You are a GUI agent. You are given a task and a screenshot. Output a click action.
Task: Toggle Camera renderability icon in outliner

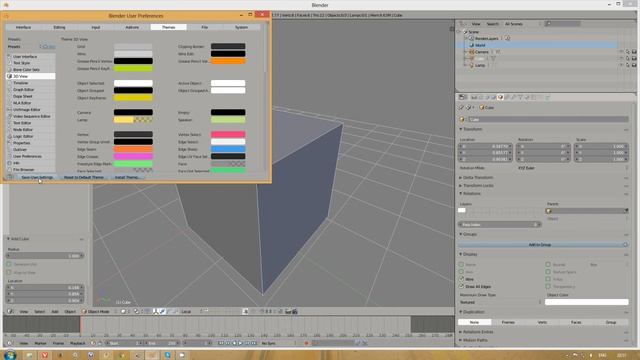[x=634, y=52]
